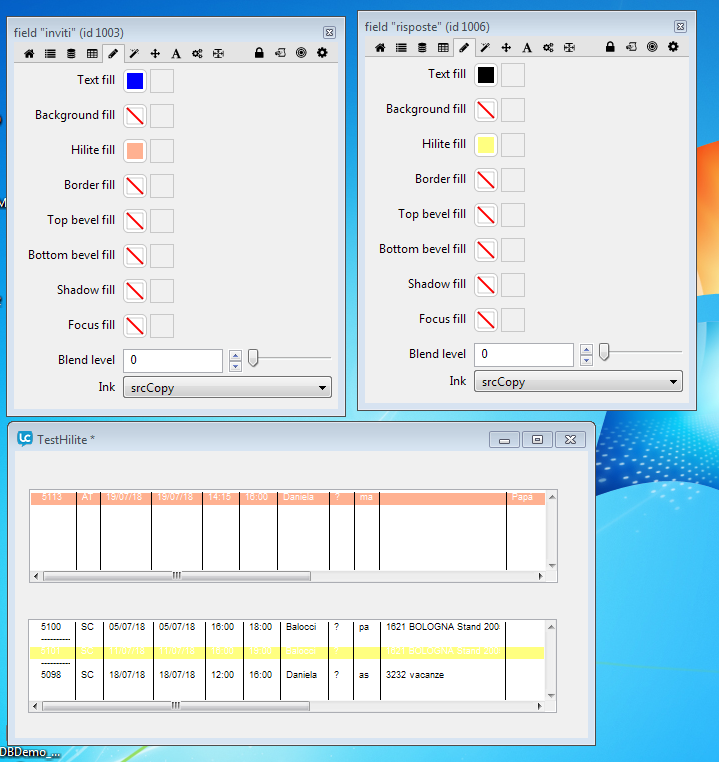The image size is (719, 762).
Task: Open the Basic (home) pane in inviti inspector
Action: coord(29,53)
